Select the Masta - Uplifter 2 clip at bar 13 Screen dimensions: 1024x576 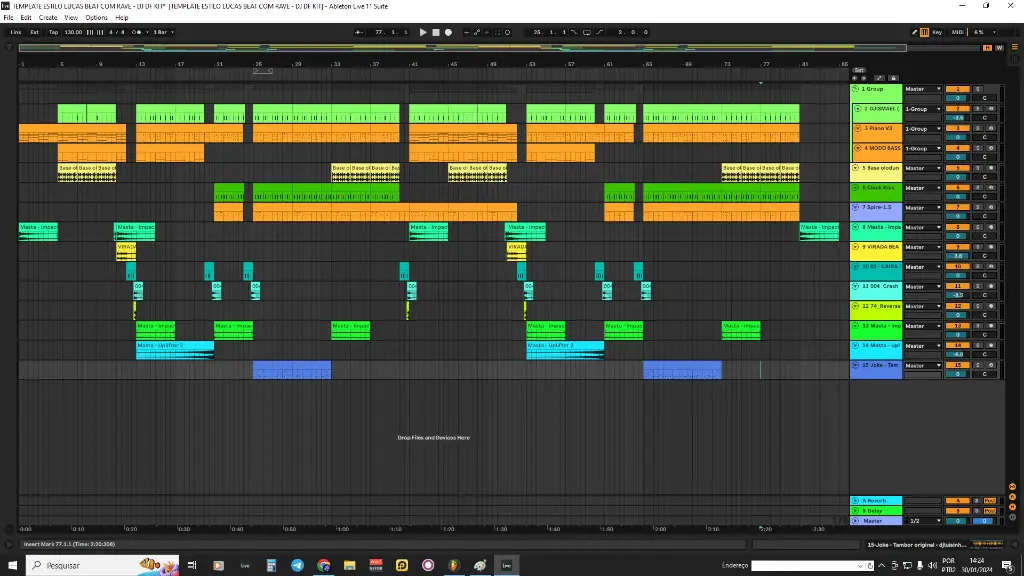174,350
